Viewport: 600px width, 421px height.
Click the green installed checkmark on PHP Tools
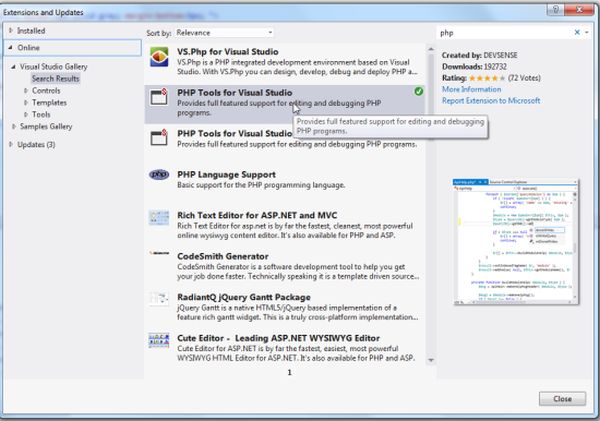[x=419, y=91]
